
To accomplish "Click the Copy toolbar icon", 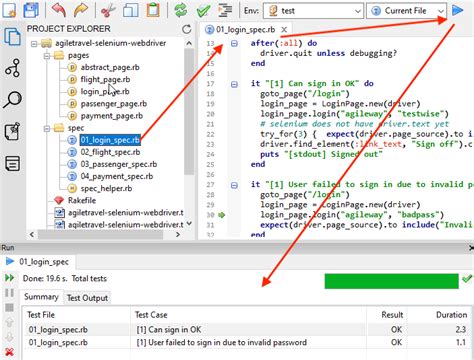I will pyautogui.click(x=131, y=10).
